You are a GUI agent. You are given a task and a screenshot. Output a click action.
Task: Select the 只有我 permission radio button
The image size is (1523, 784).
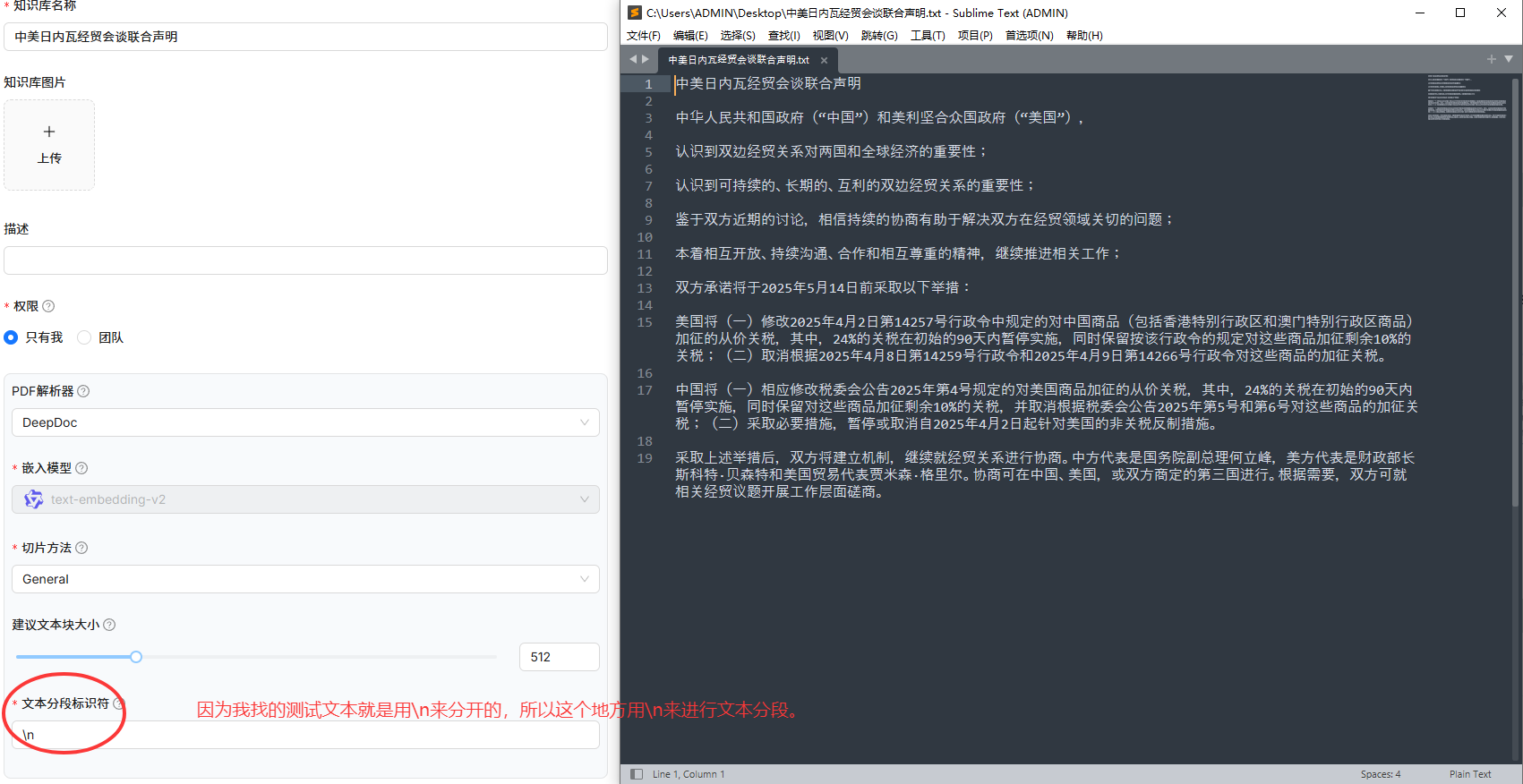(11, 337)
